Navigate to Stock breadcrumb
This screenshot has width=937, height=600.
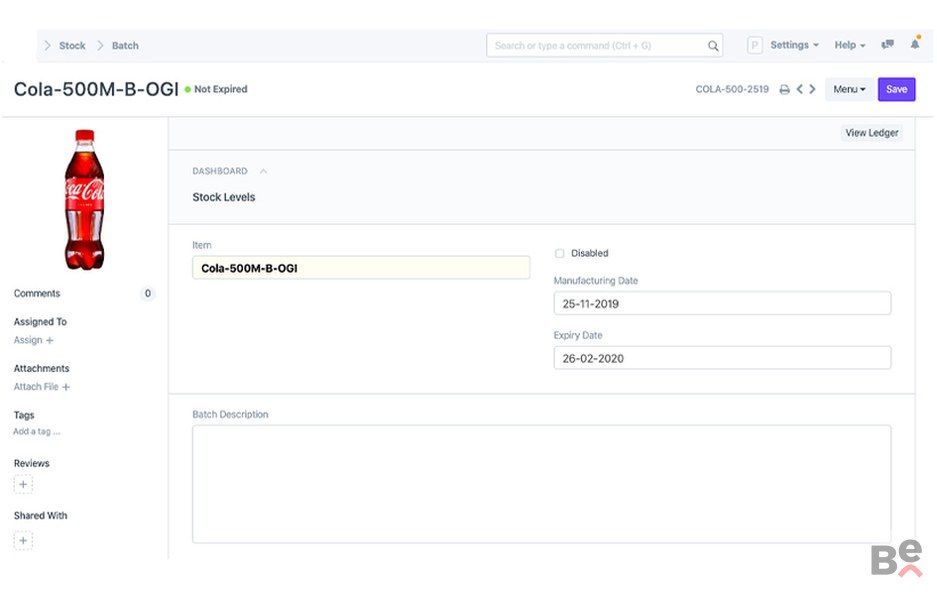click(x=72, y=46)
